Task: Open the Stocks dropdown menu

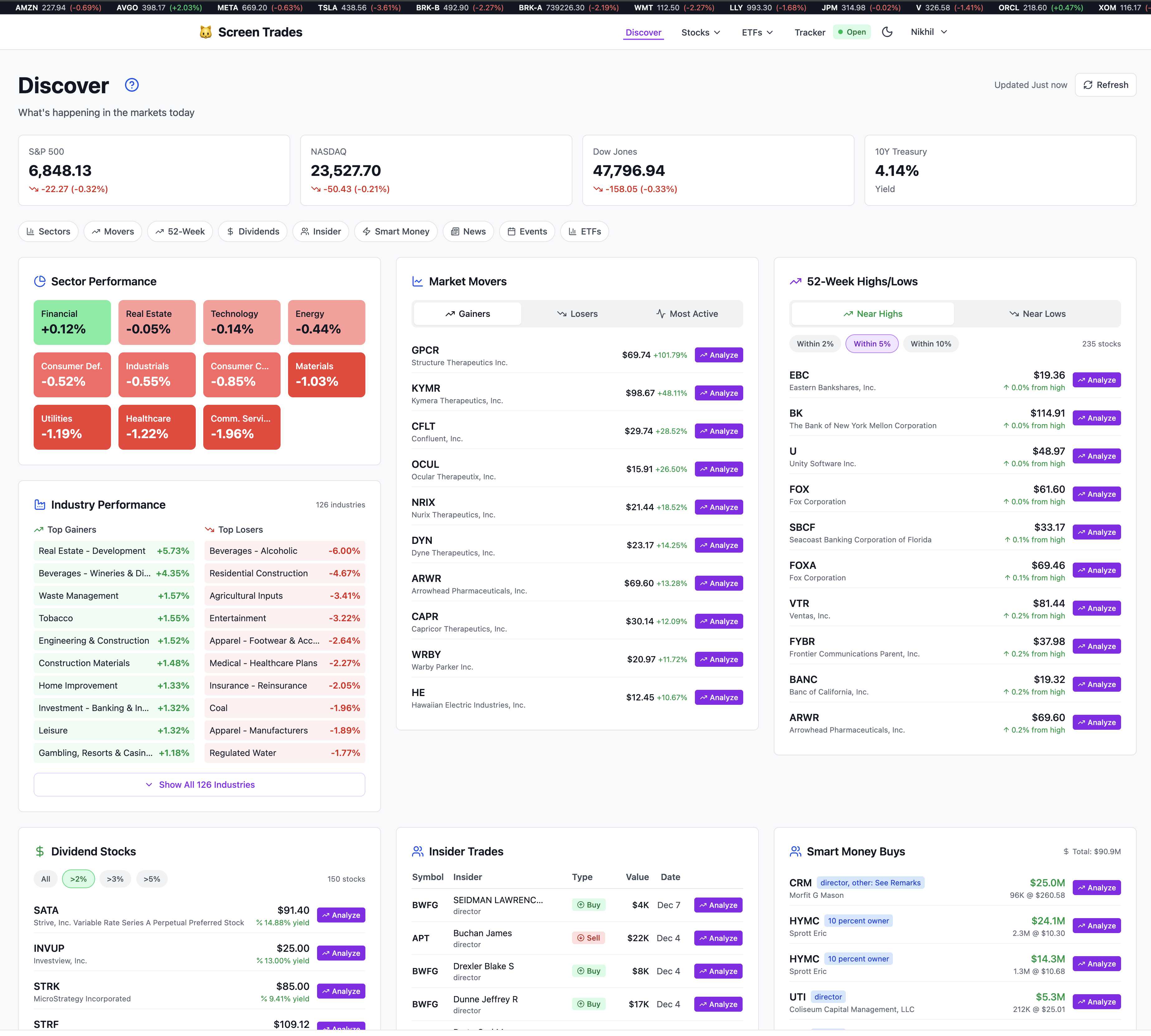Action: 701,32
